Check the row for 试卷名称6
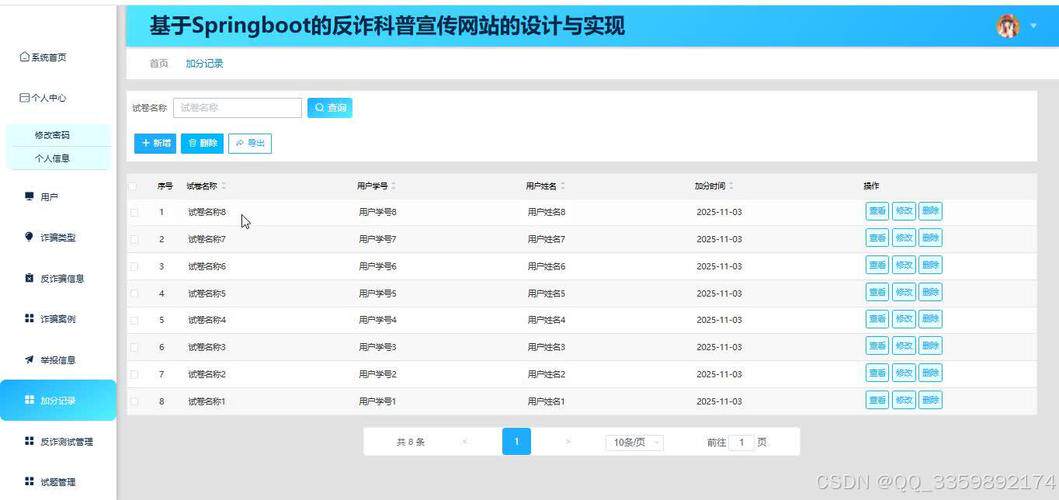This screenshot has width=1059, height=500. (x=134, y=266)
